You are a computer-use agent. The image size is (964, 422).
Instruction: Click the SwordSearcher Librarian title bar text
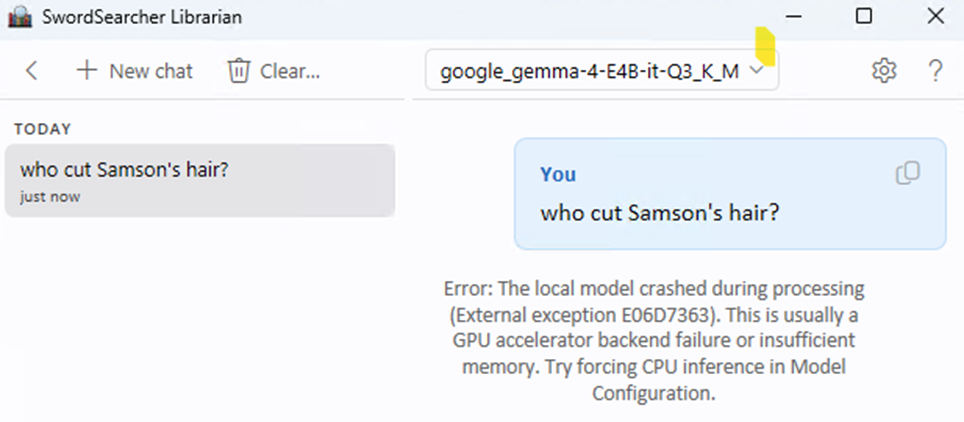click(x=142, y=17)
